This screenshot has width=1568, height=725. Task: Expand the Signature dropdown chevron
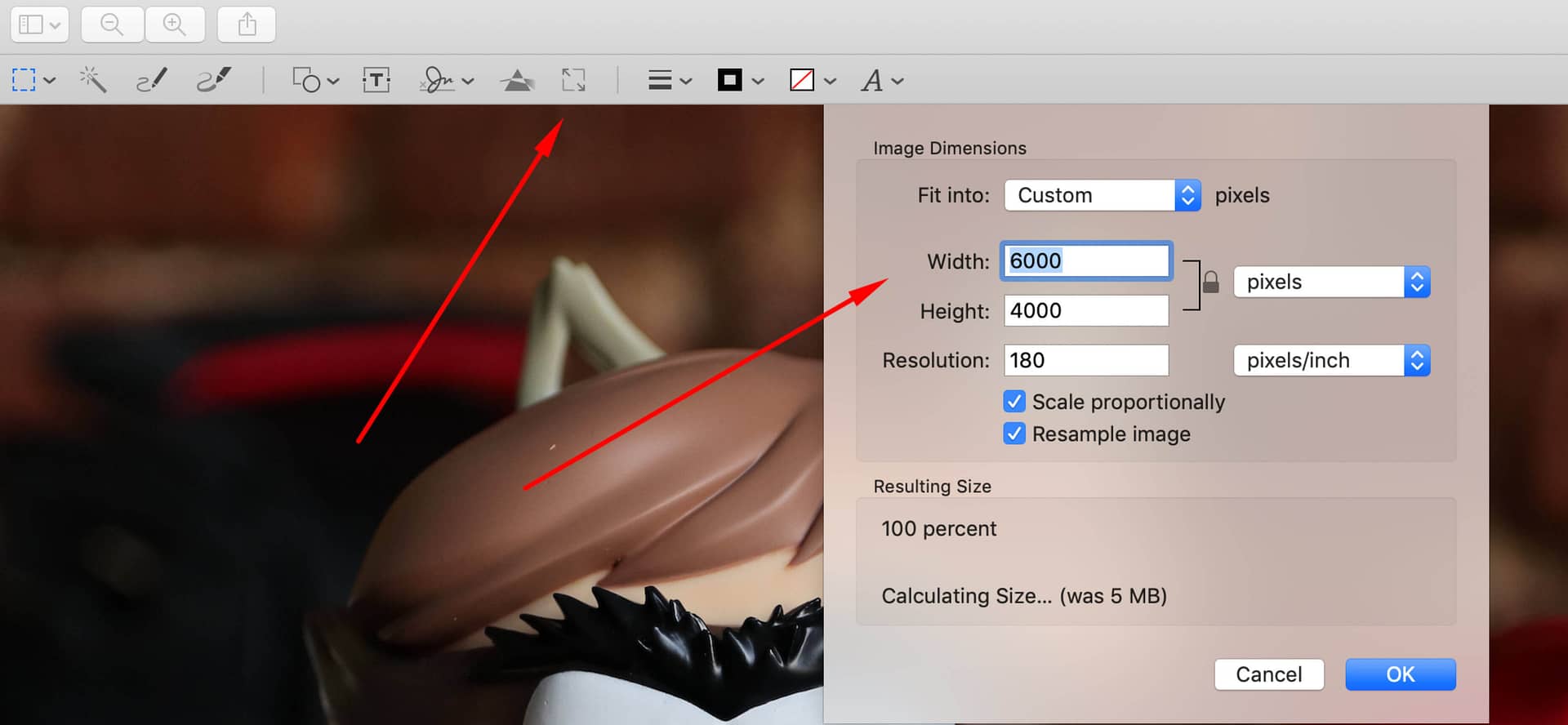(x=467, y=81)
